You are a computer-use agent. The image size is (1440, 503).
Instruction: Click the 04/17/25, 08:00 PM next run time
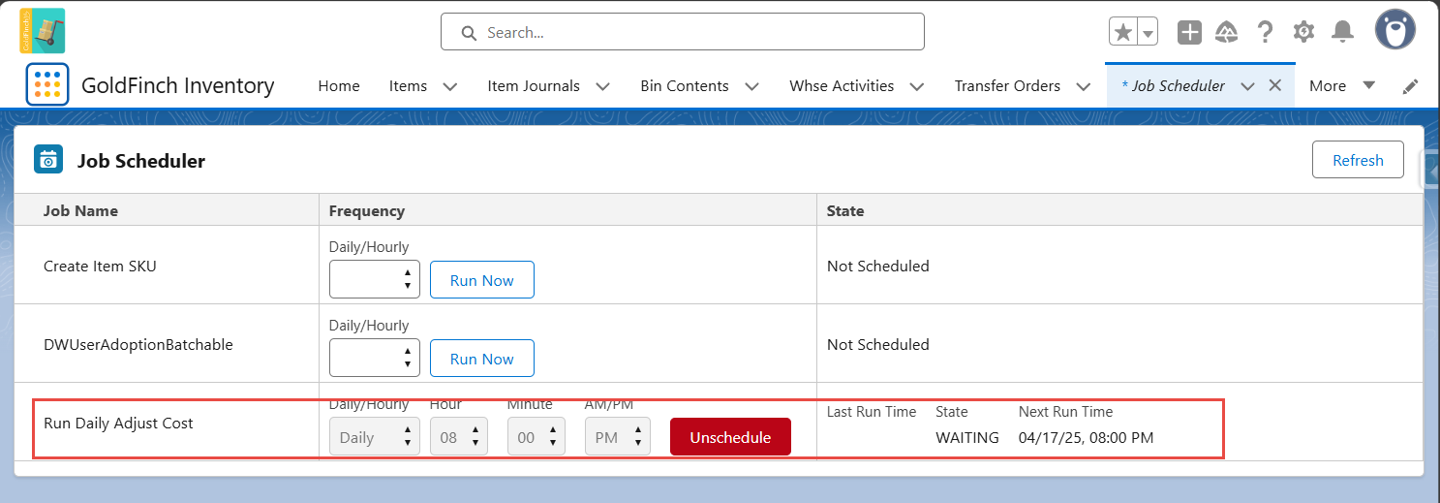[1086, 437]
